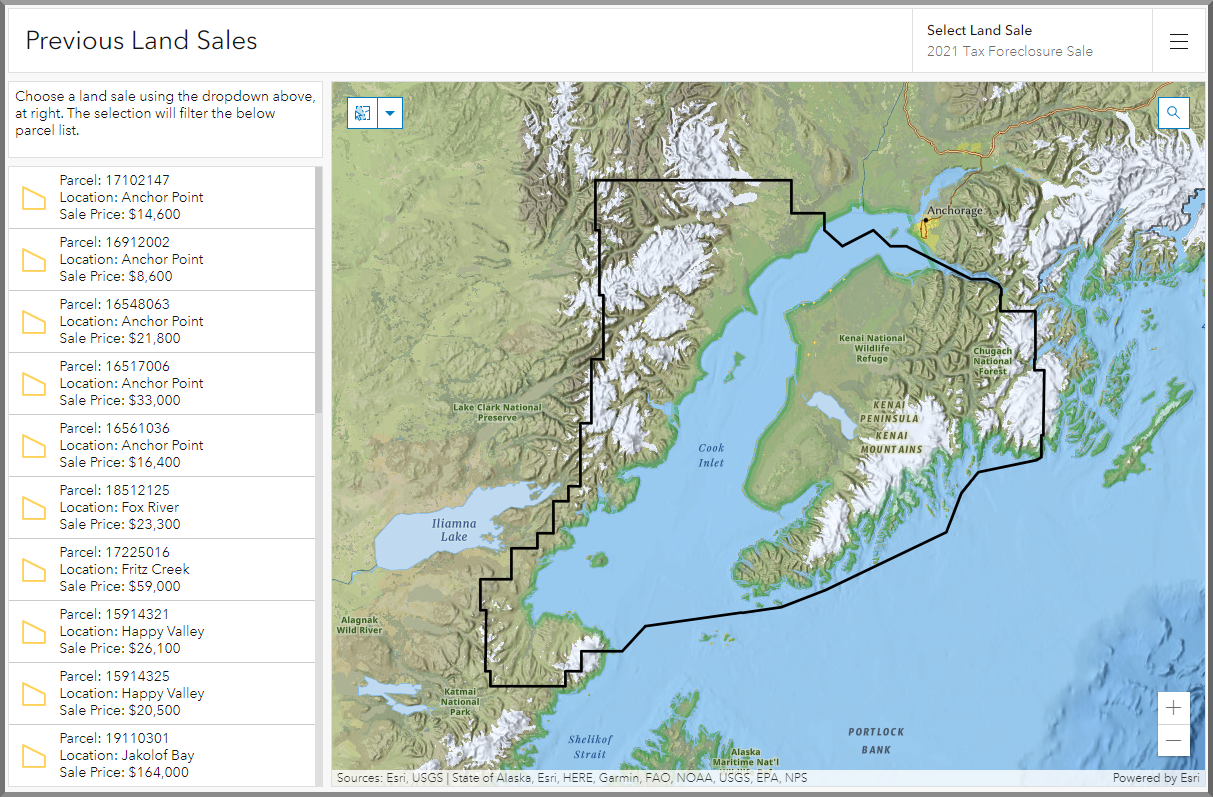Open the hamburger menu icon
This screenshot has width=1213, height=797.
coord(1179,41)
